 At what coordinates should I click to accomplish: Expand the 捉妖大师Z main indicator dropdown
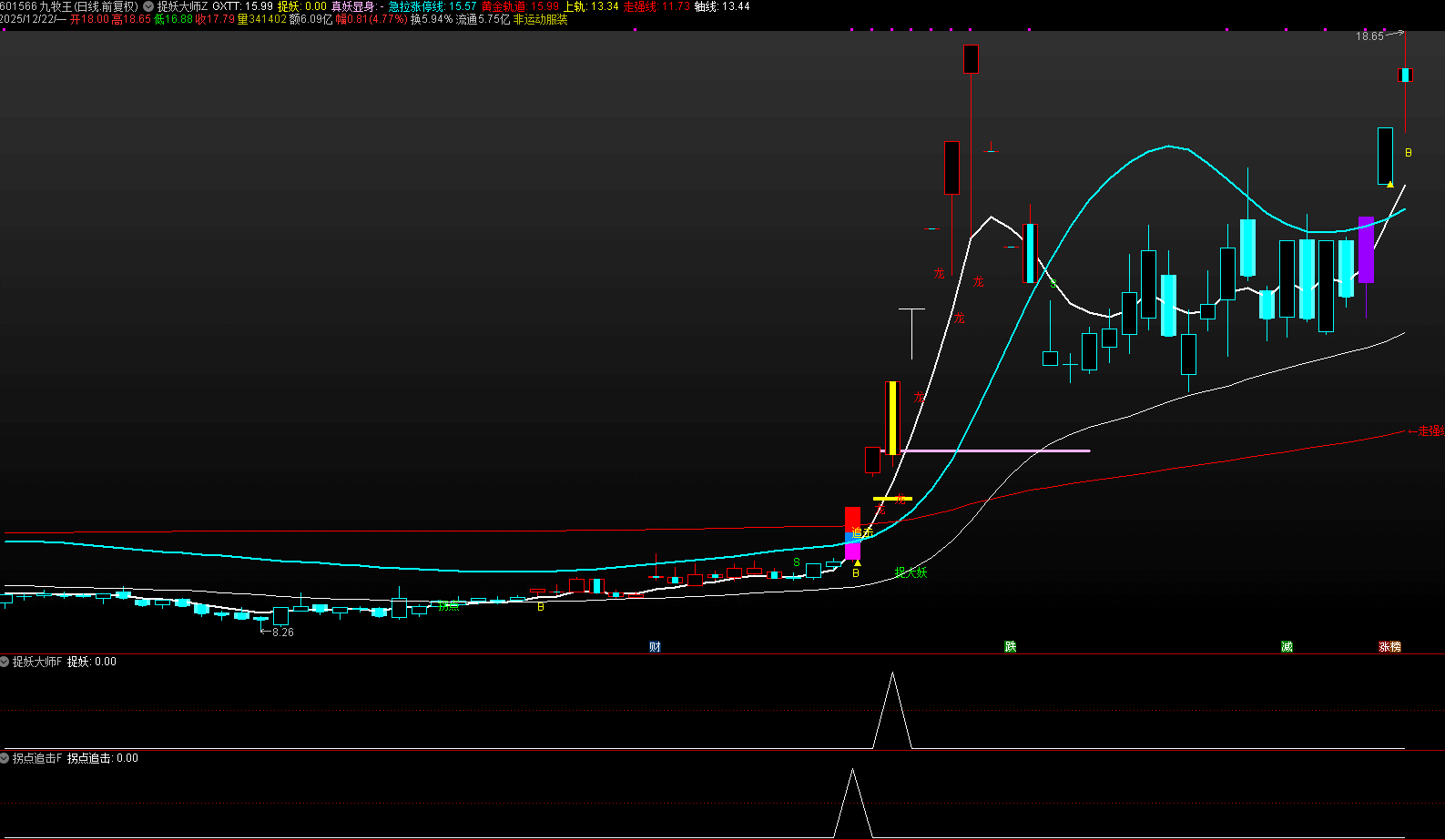coord(148,6)
